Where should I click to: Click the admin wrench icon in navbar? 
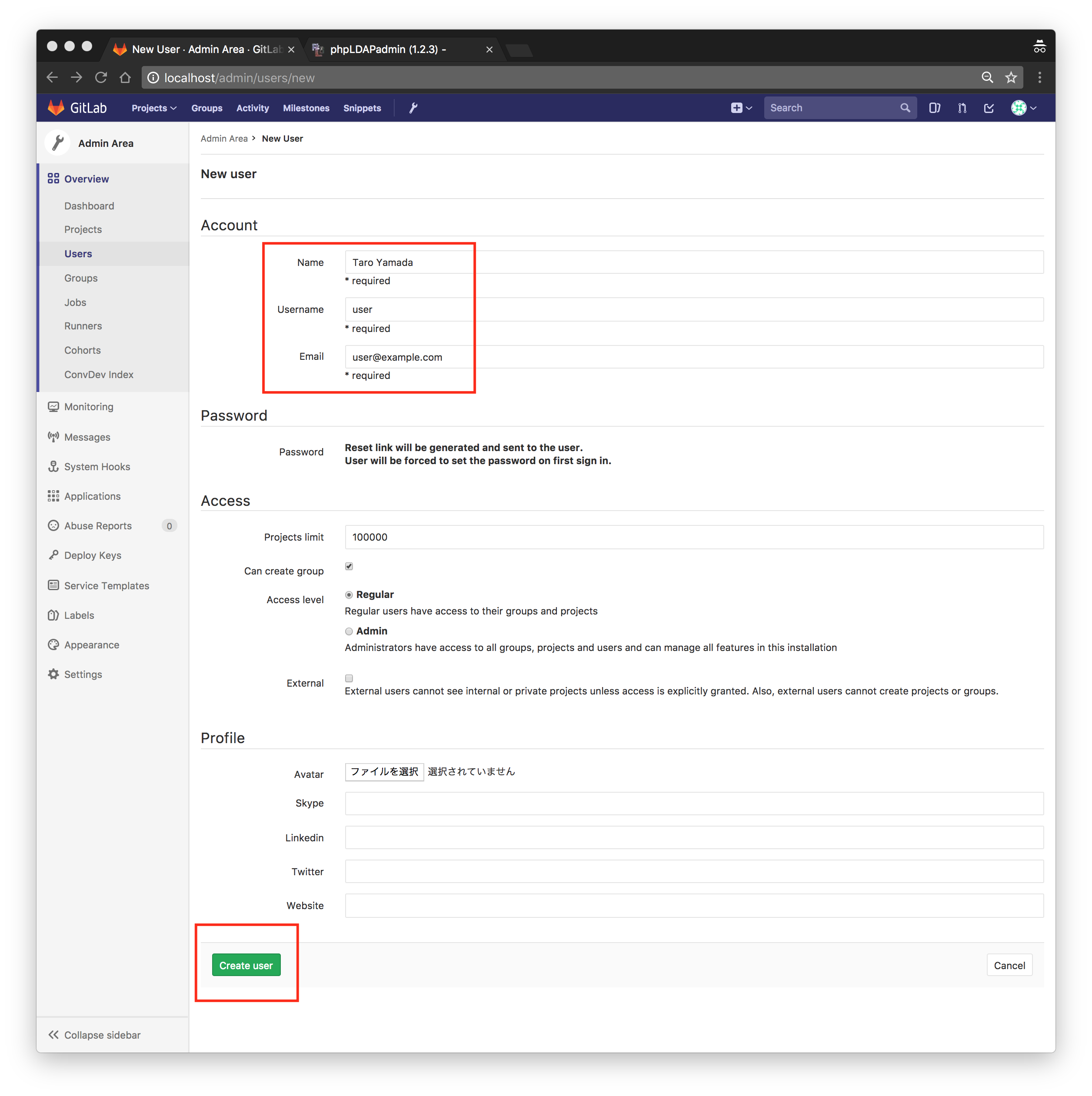413,108
